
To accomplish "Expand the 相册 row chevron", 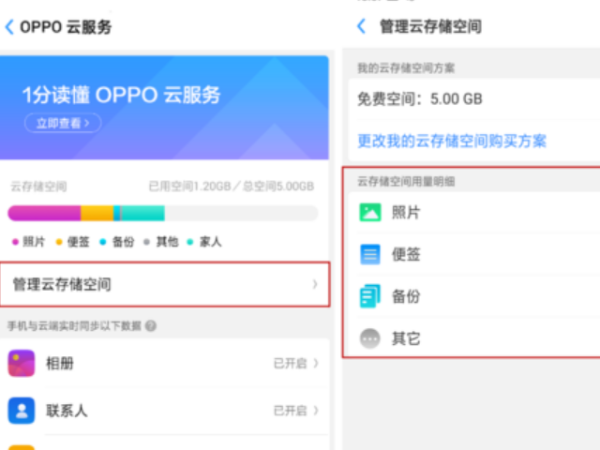I will pyautogui.click(x=316, y=363).
